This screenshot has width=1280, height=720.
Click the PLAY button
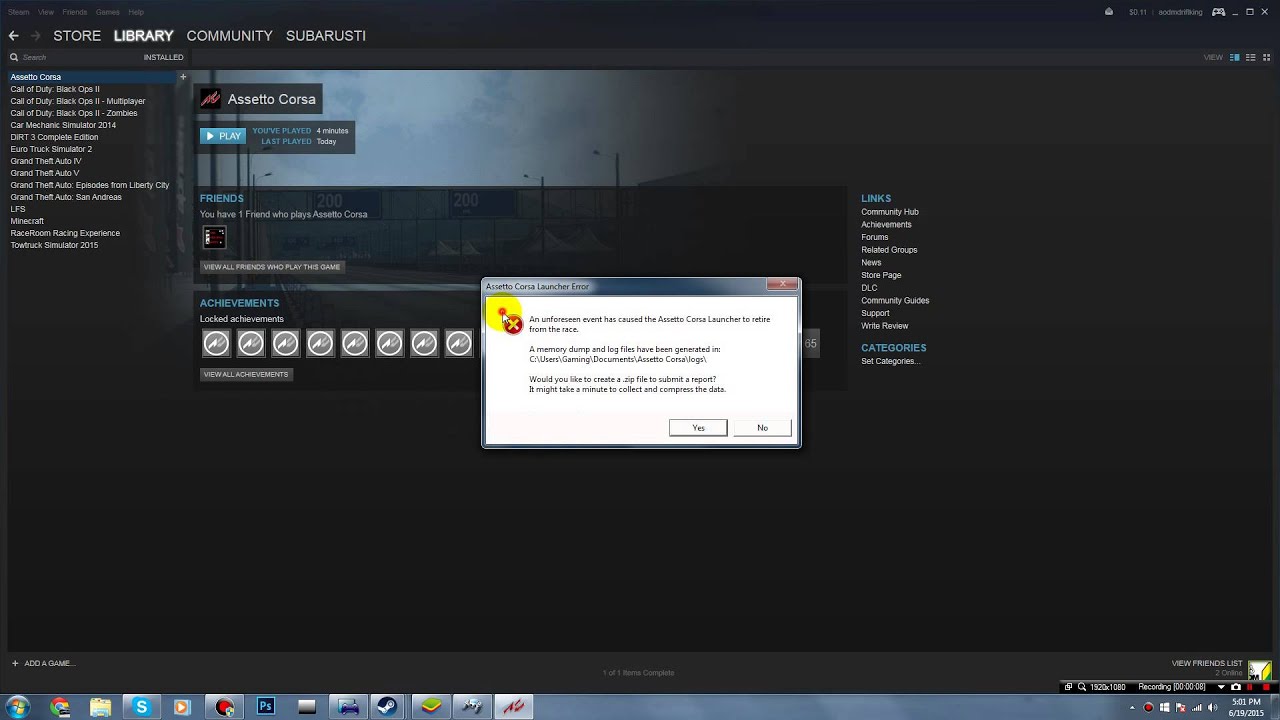pyautogui.click(x=223, y=136)
